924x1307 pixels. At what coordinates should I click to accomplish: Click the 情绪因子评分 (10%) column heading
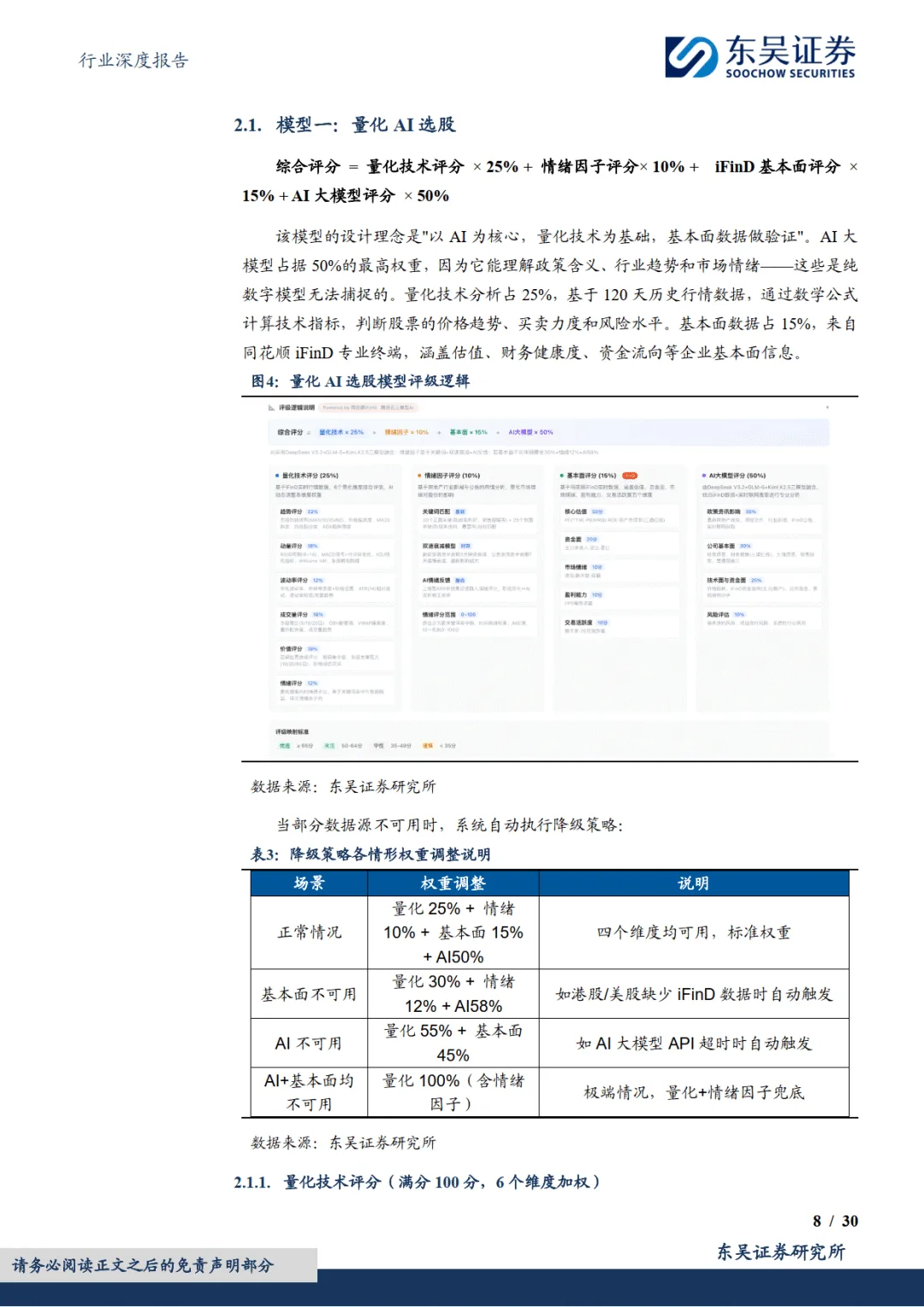(x=452, y=476)
